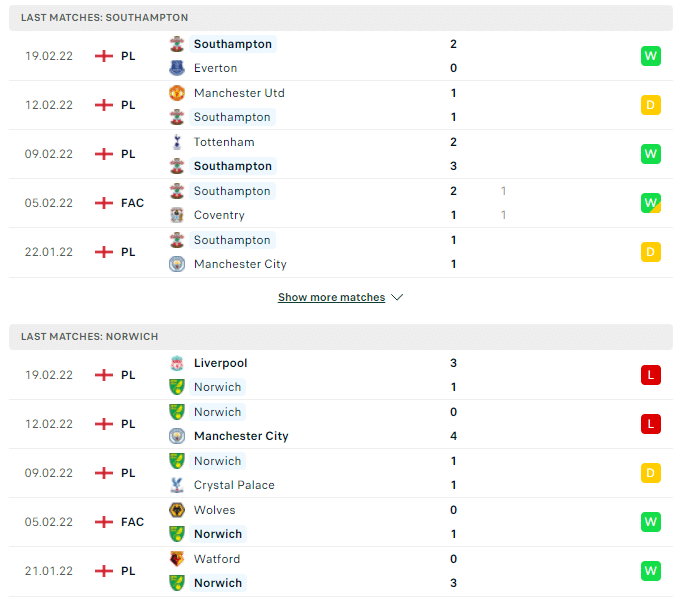The image size is (681, 603).
Task: Click the Coventry club crest icon
Action: [x=177, y=215]
